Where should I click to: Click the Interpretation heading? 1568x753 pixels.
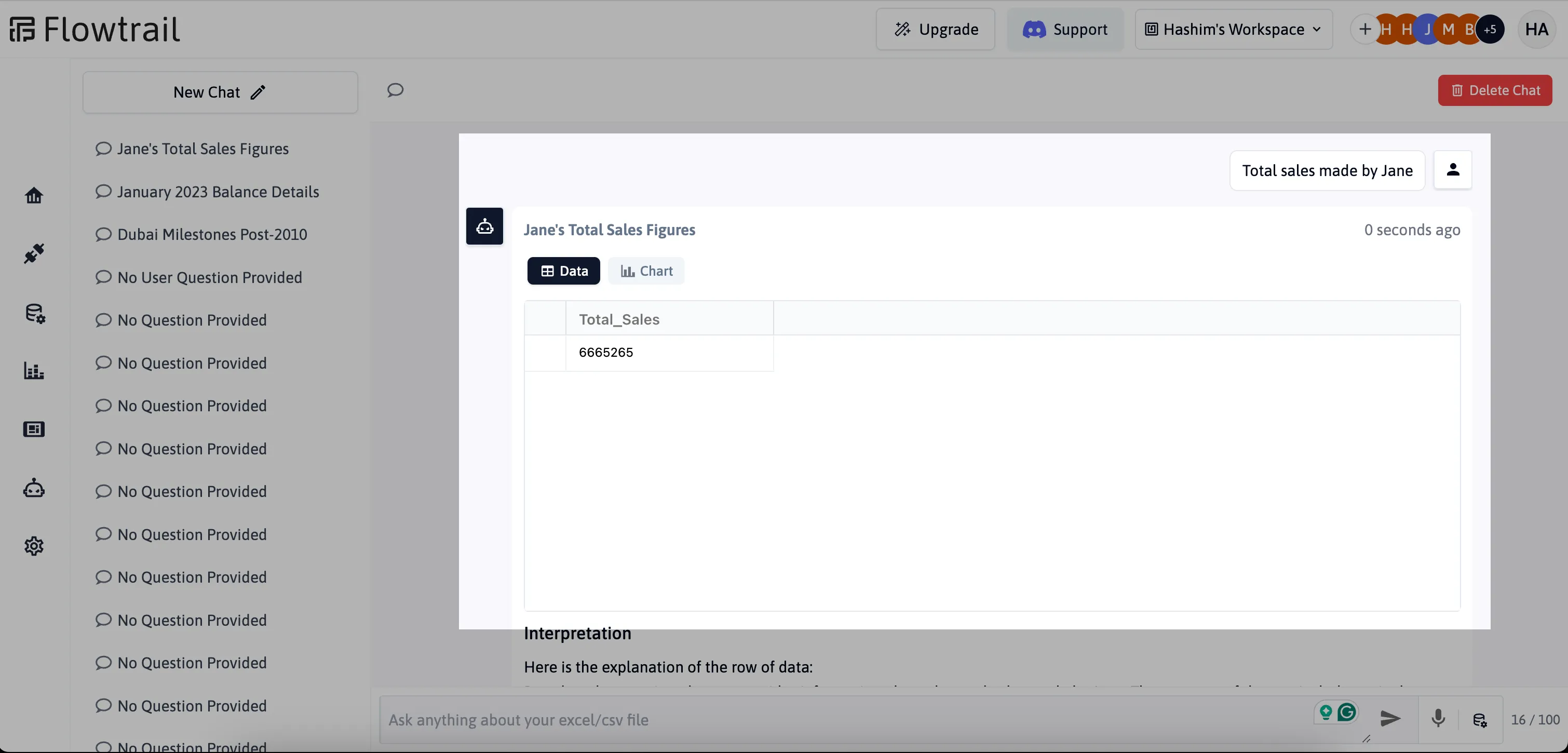click(x=577, y=633)
